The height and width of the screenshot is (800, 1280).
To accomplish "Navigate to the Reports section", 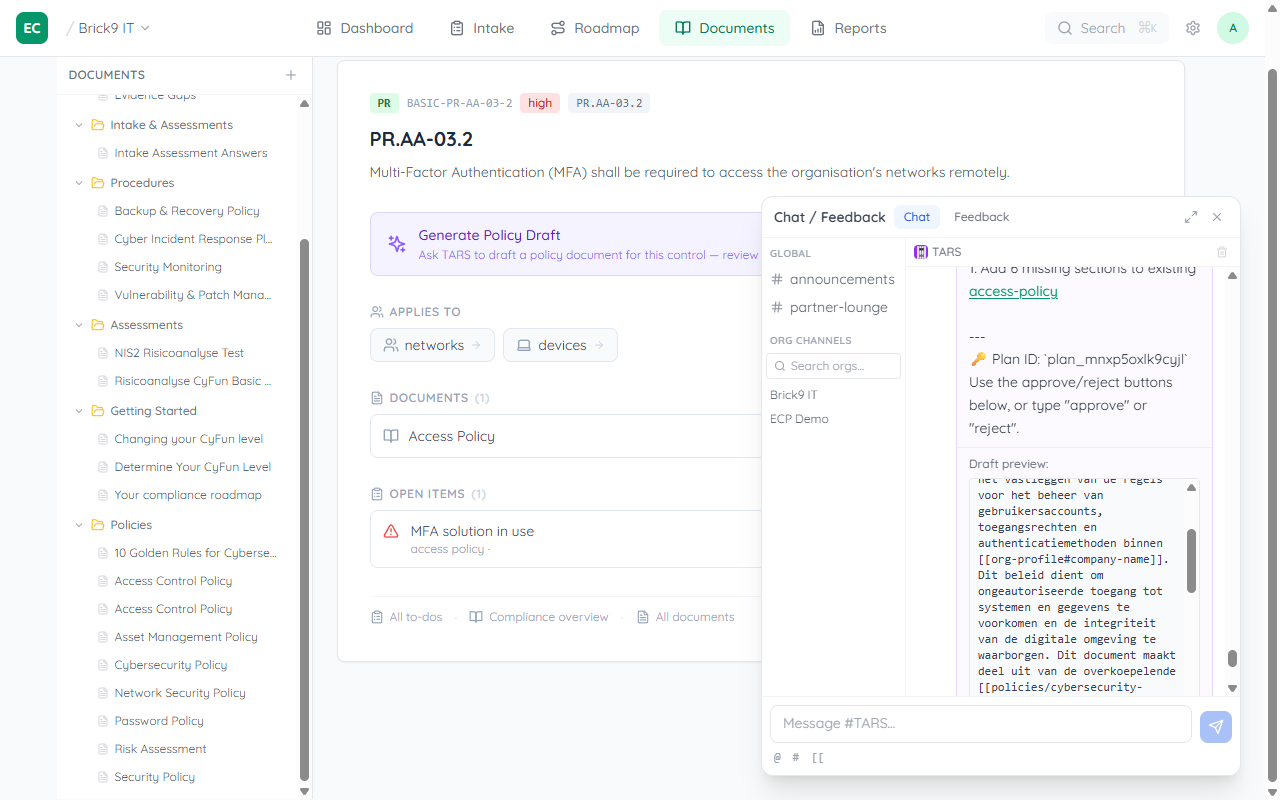I will coord(849,28).
